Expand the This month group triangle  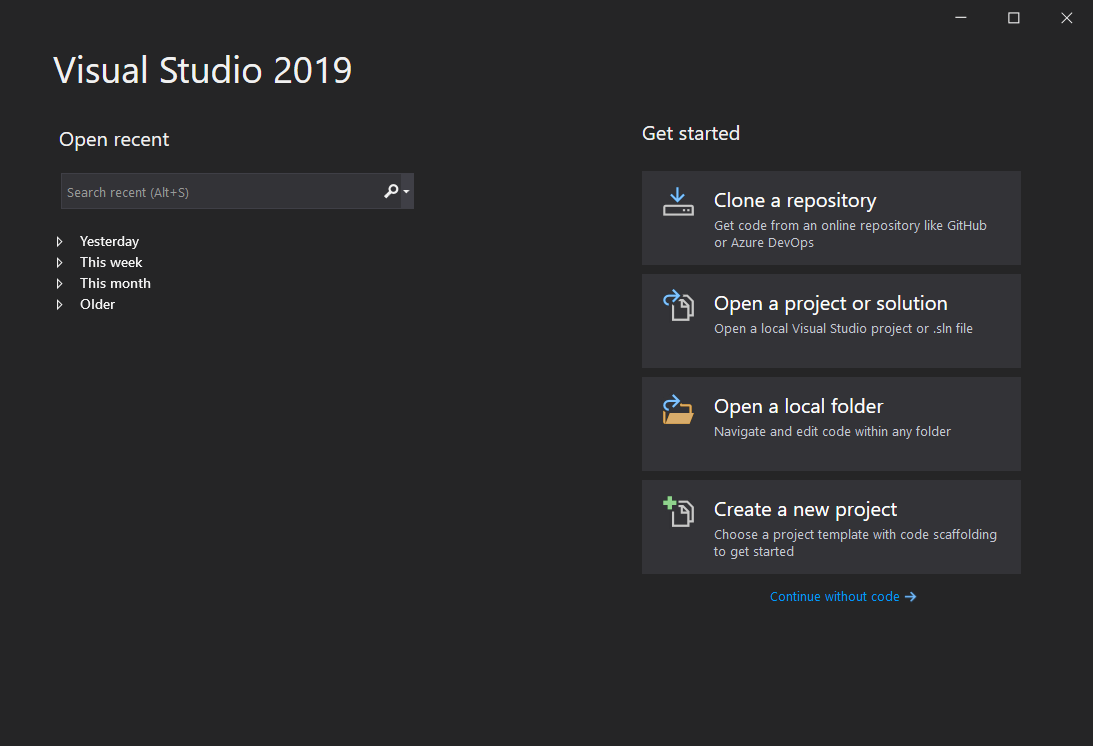[x=59, y=283]
